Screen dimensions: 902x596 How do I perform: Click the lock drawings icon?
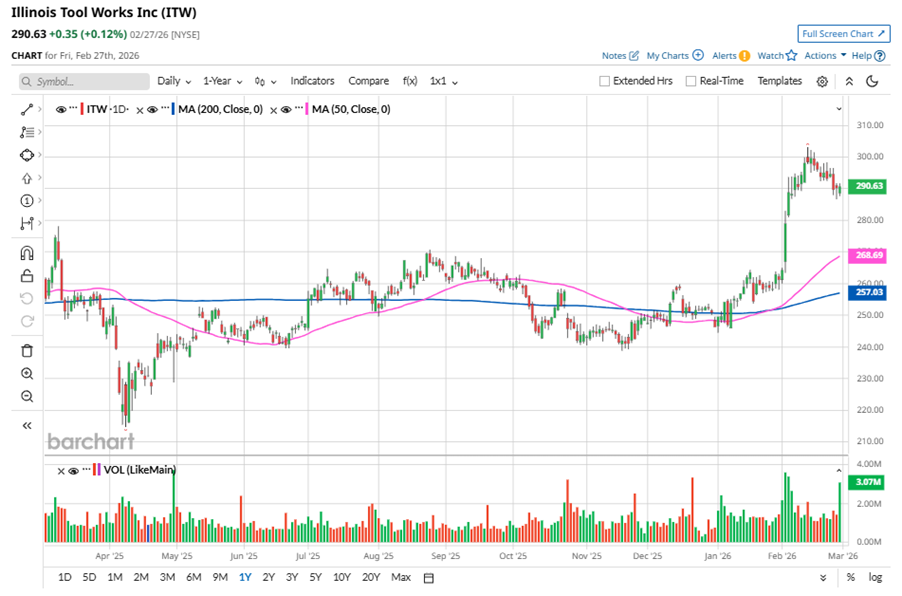click(27, 276)
